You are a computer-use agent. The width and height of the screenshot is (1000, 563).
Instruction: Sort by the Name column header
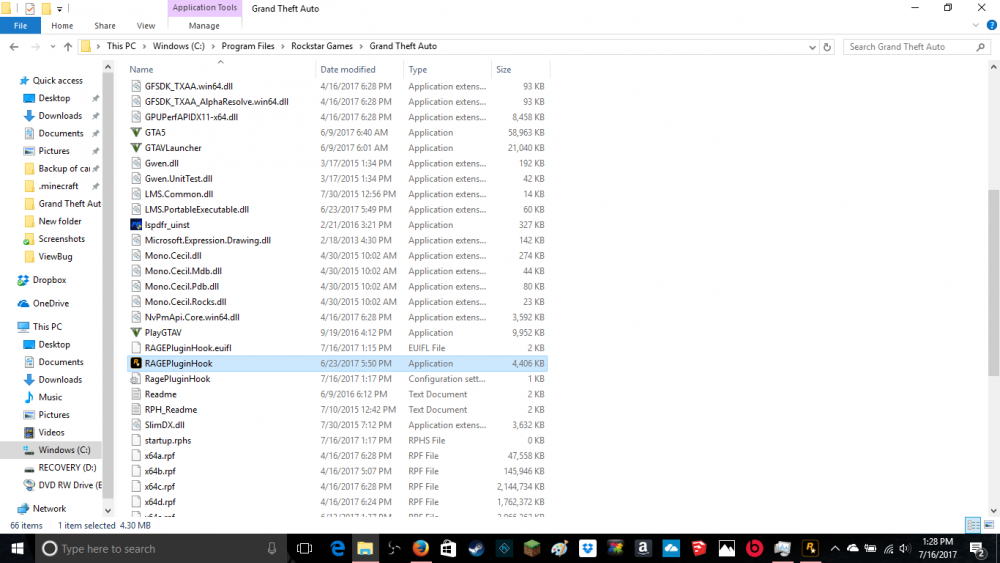pos(221,69)
